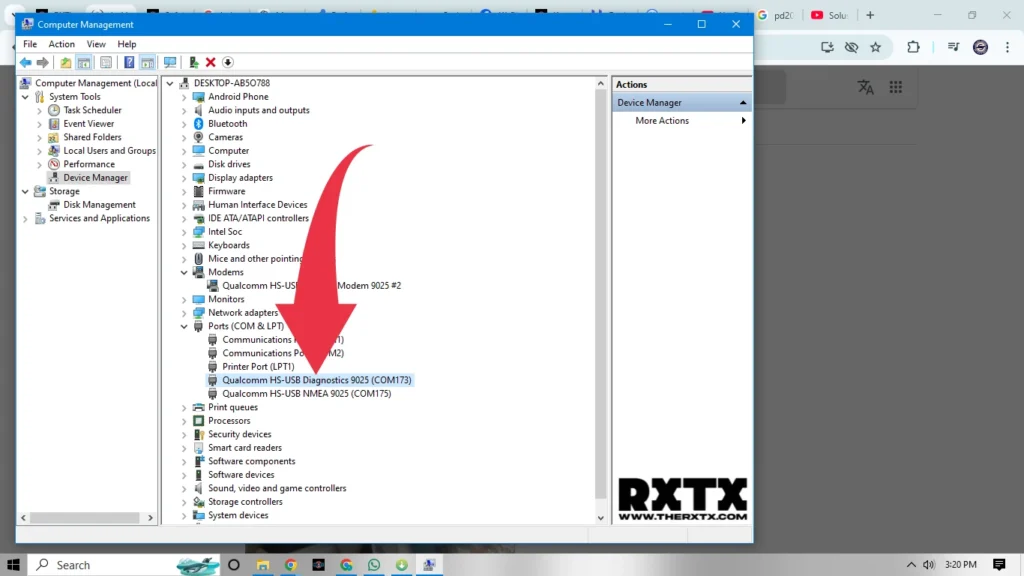Click the blue Back arrow in toolbar
This screenshot has height=576, width=1024.
pyautogui.click(x=26, y=62)
